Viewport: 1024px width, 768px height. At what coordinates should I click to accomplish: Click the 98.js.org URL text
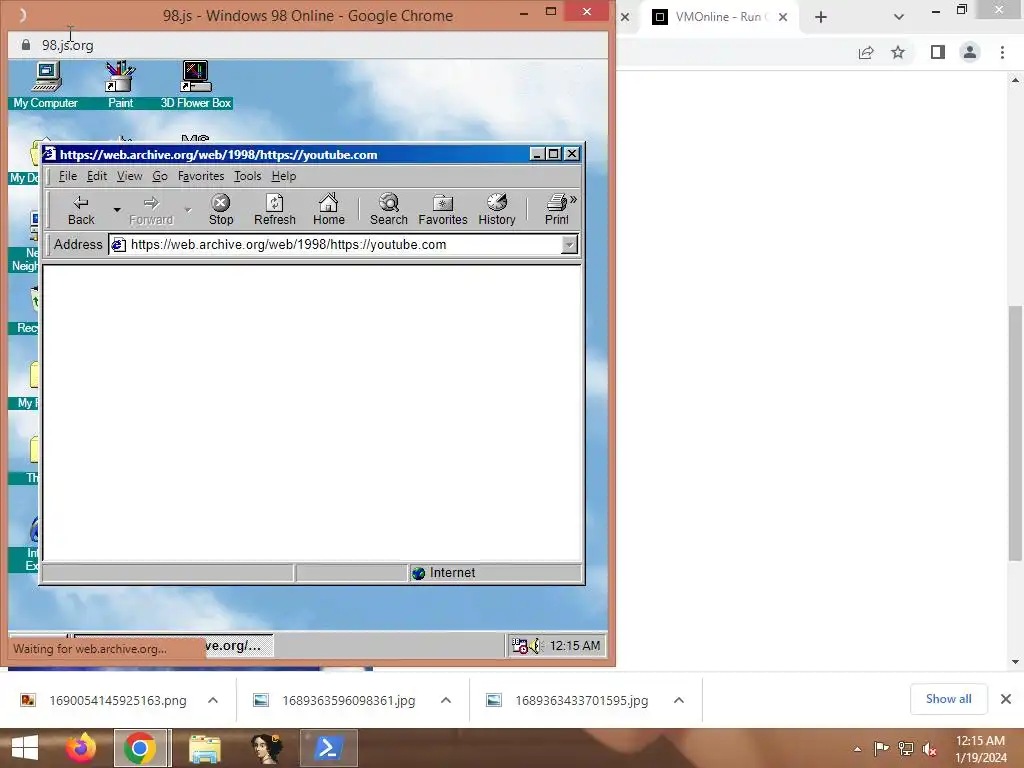coord(67,45)
